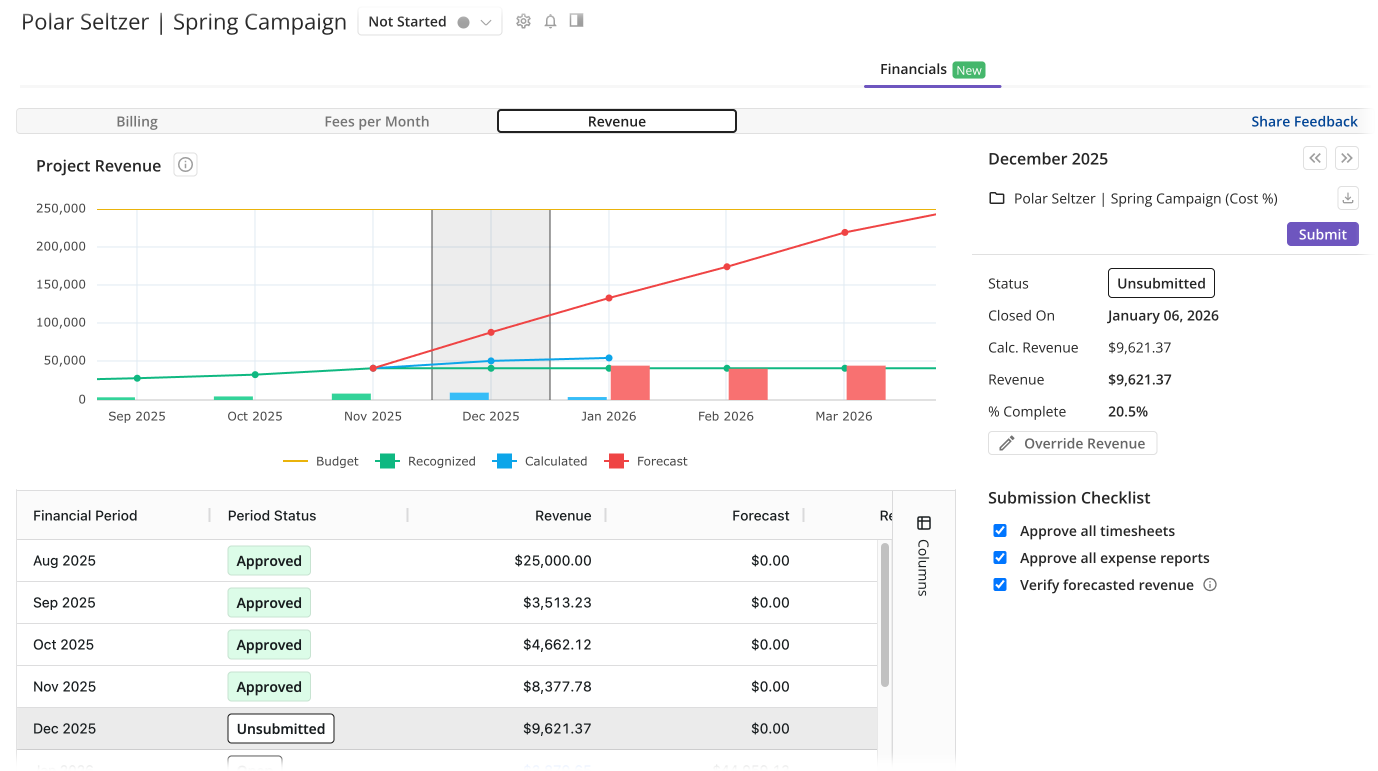Go to previous period with double-left chevron
1378x771 pixels.
1314,158
